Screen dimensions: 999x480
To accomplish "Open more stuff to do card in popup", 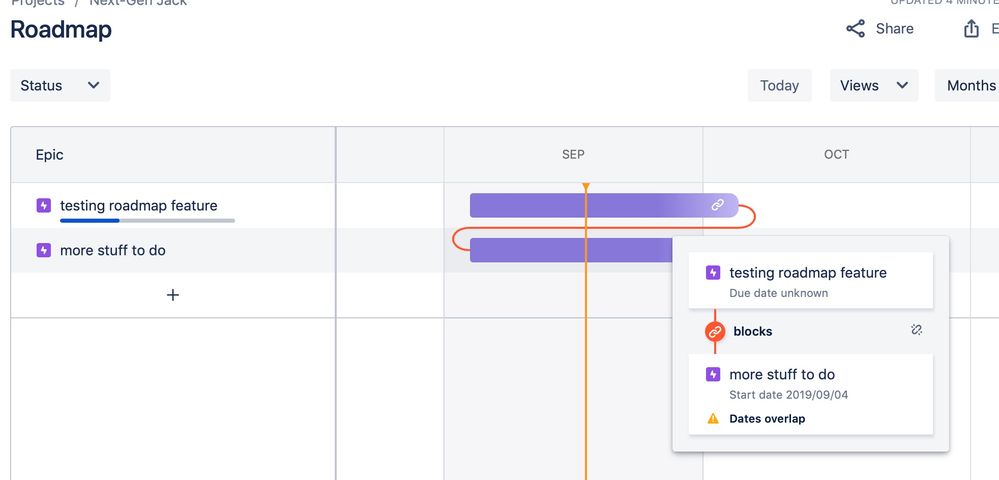I will coord(810,395).
